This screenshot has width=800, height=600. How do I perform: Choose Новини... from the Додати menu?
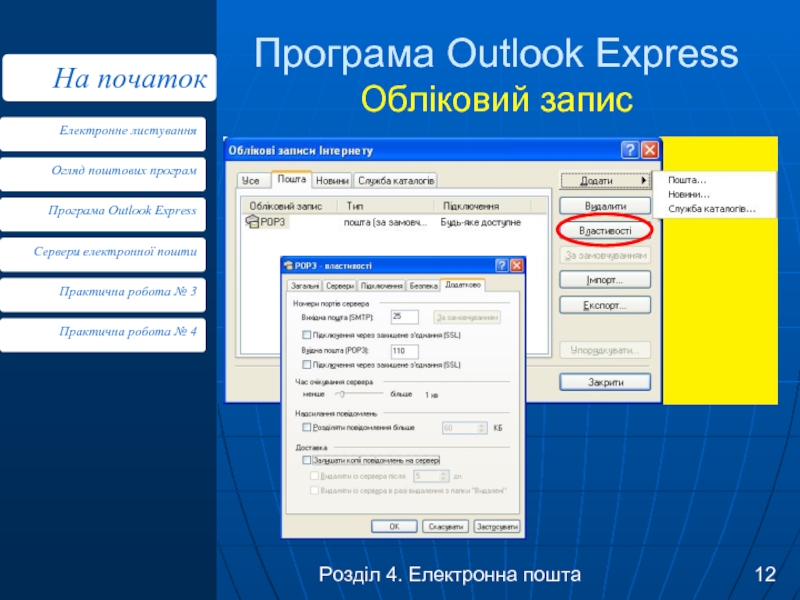click(689, 194)
